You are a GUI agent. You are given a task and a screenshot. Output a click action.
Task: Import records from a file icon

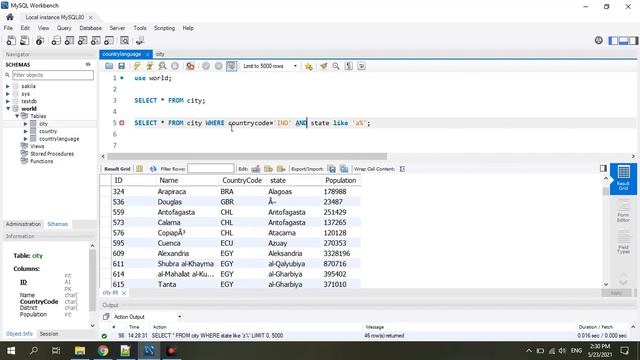(344, 169)
